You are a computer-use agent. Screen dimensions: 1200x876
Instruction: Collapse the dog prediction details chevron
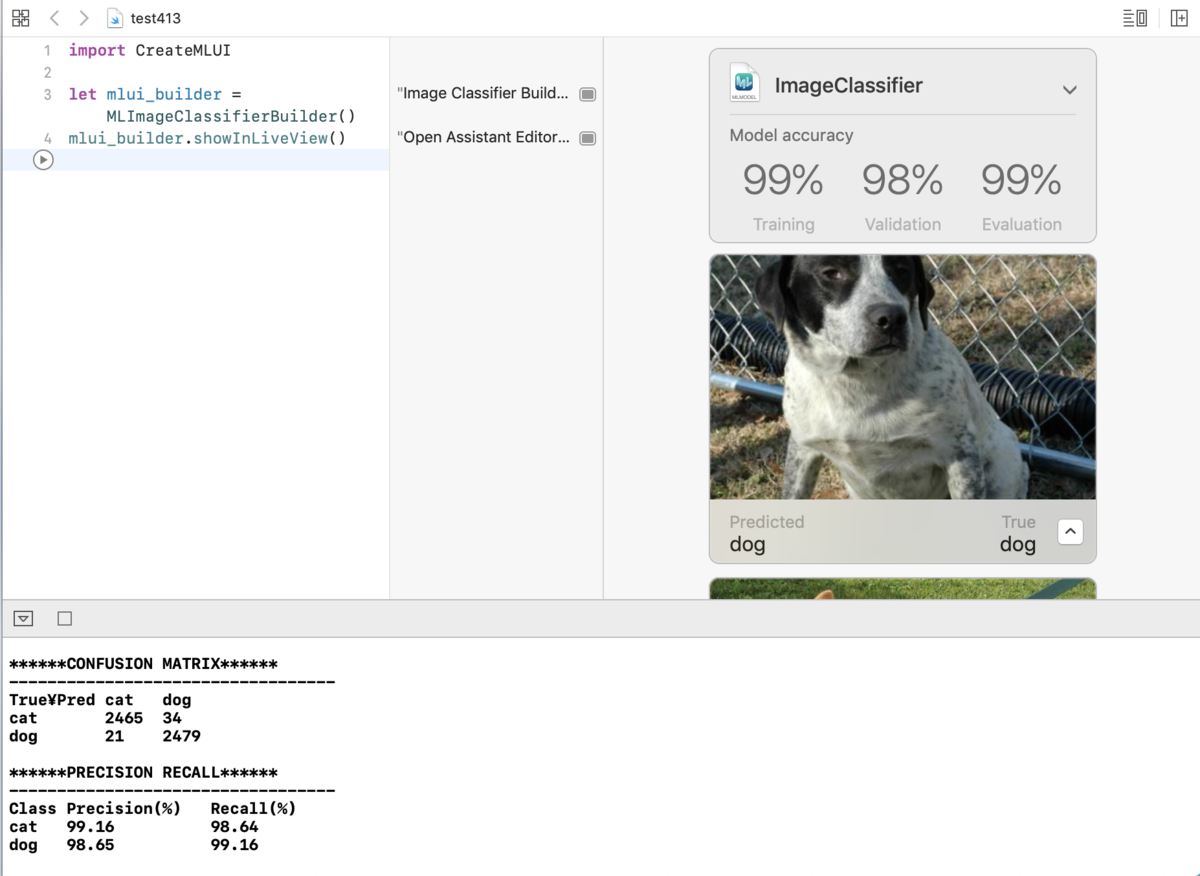[1070, 532]
